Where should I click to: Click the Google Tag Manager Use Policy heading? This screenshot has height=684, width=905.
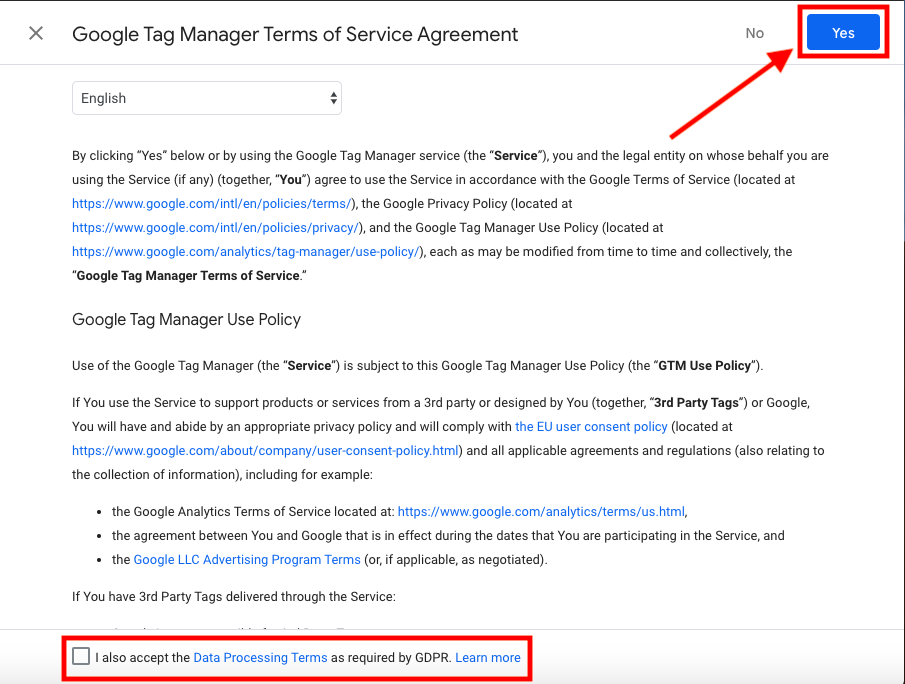tap(186, 320)
